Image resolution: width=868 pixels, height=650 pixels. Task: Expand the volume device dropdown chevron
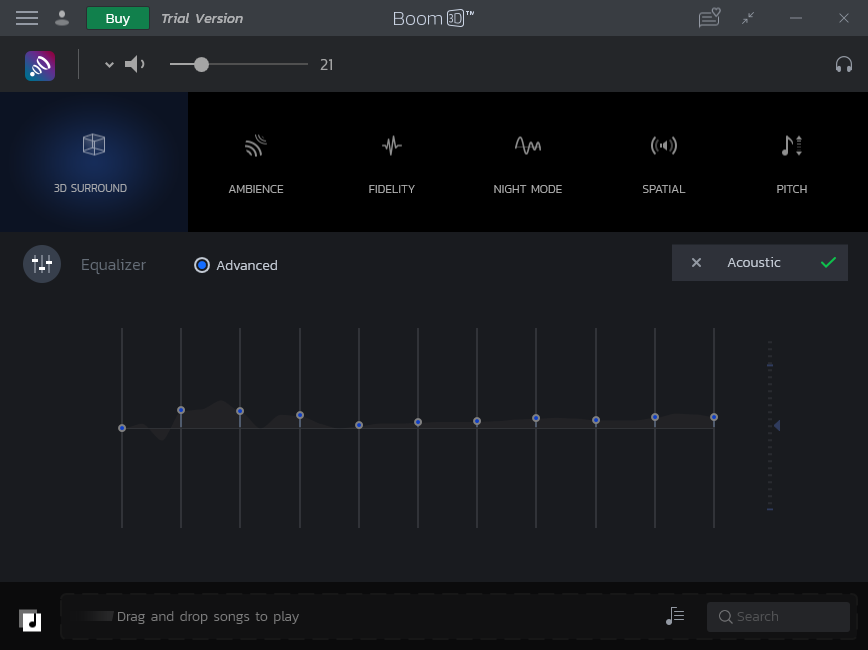coord(108,64)
